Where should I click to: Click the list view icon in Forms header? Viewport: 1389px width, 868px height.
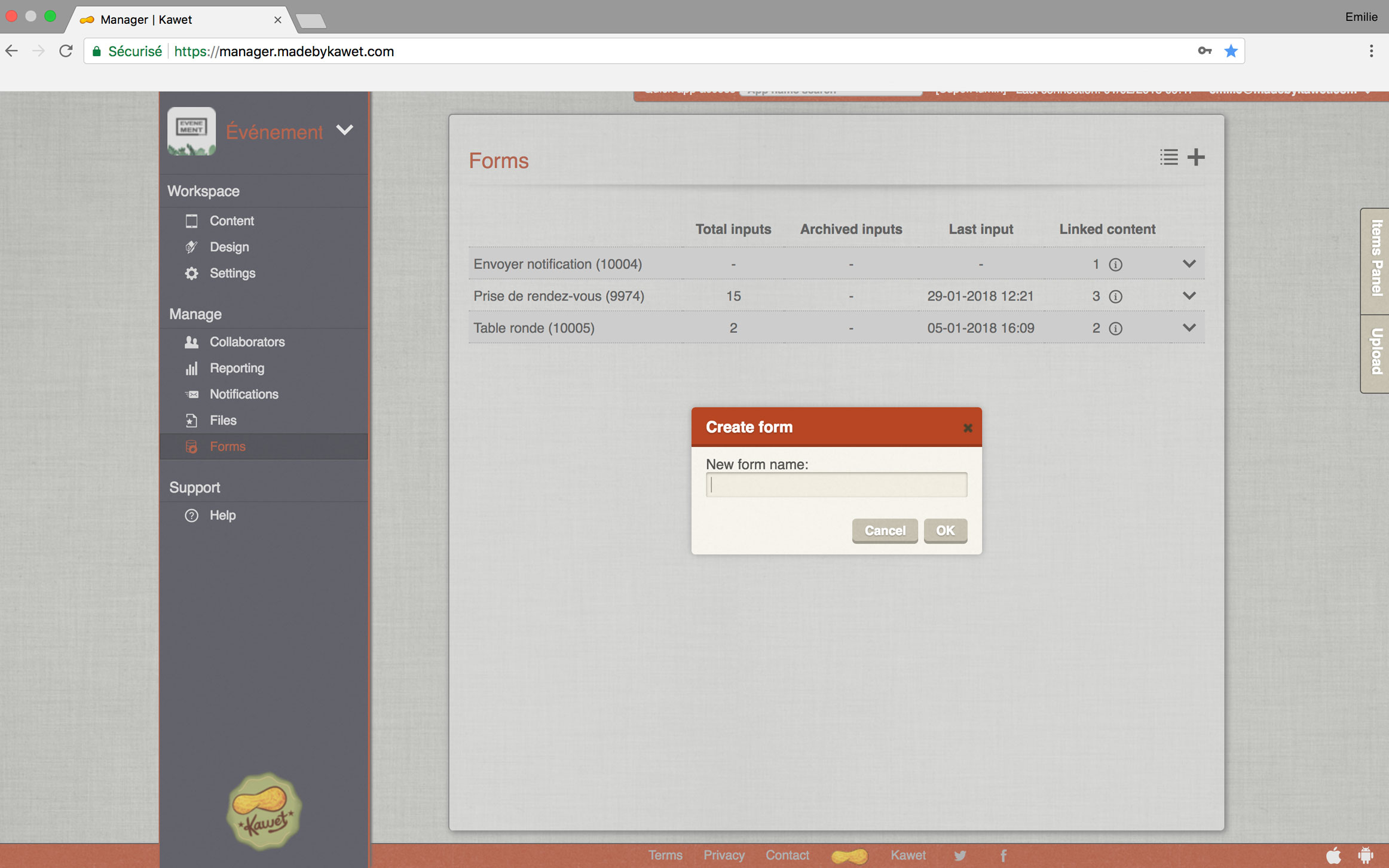pyautogui.click(x=1168, y=157)
